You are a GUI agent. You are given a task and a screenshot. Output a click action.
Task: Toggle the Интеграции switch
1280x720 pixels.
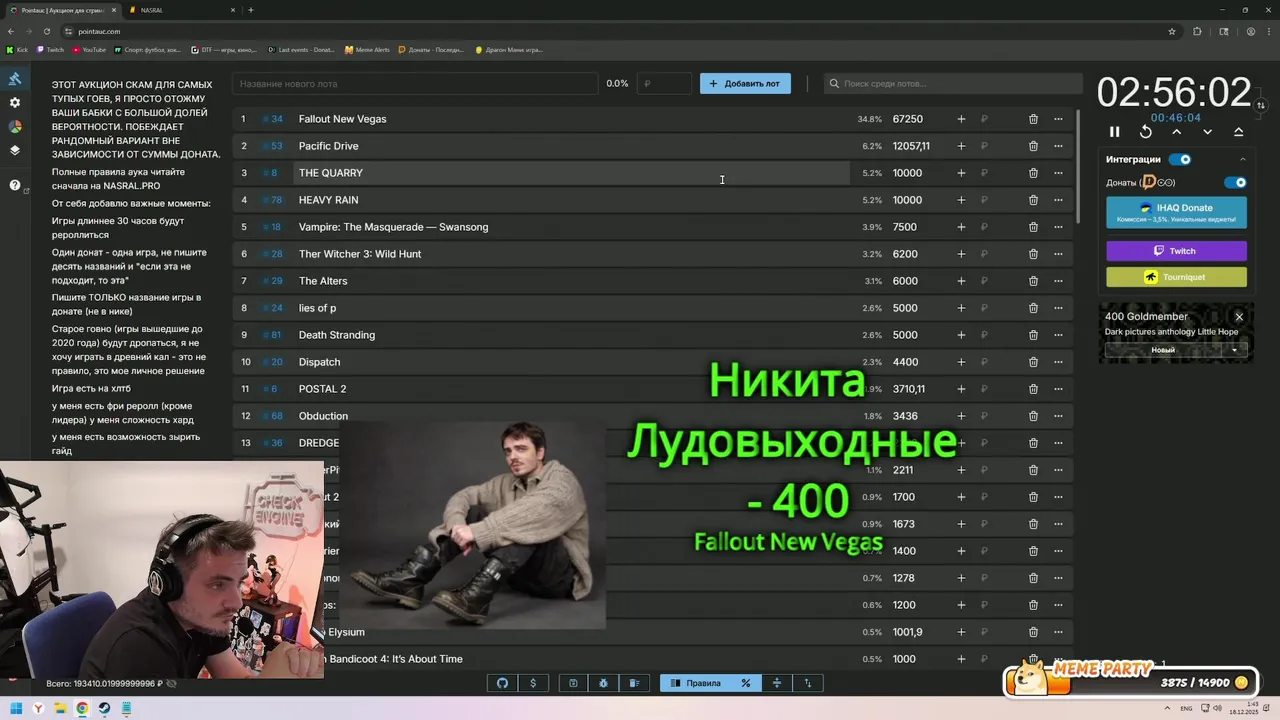tap(1180, 159)
